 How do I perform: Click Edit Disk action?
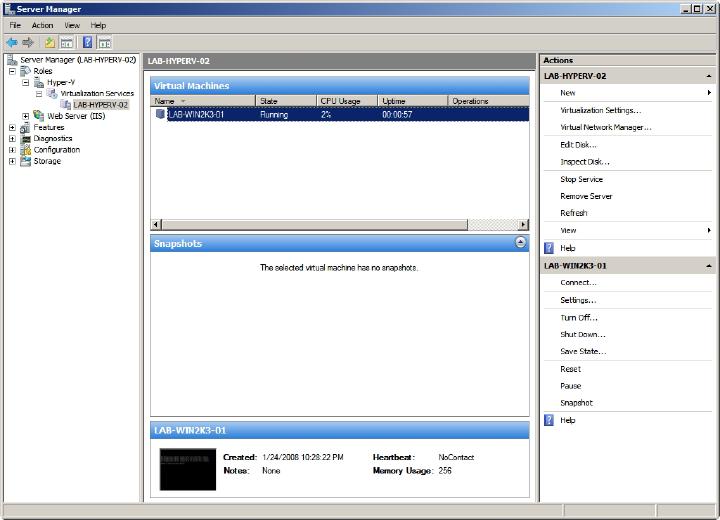pos(578,145)
